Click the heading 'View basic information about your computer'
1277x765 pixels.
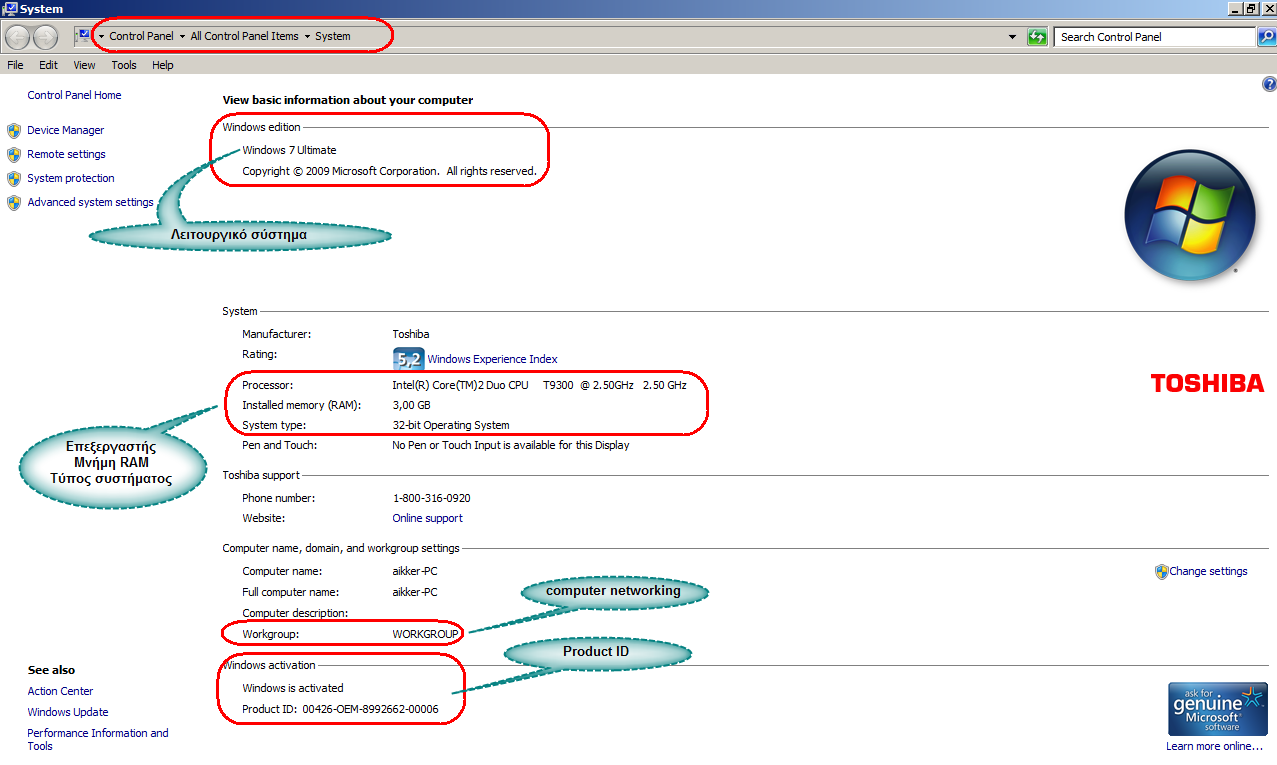348,100
